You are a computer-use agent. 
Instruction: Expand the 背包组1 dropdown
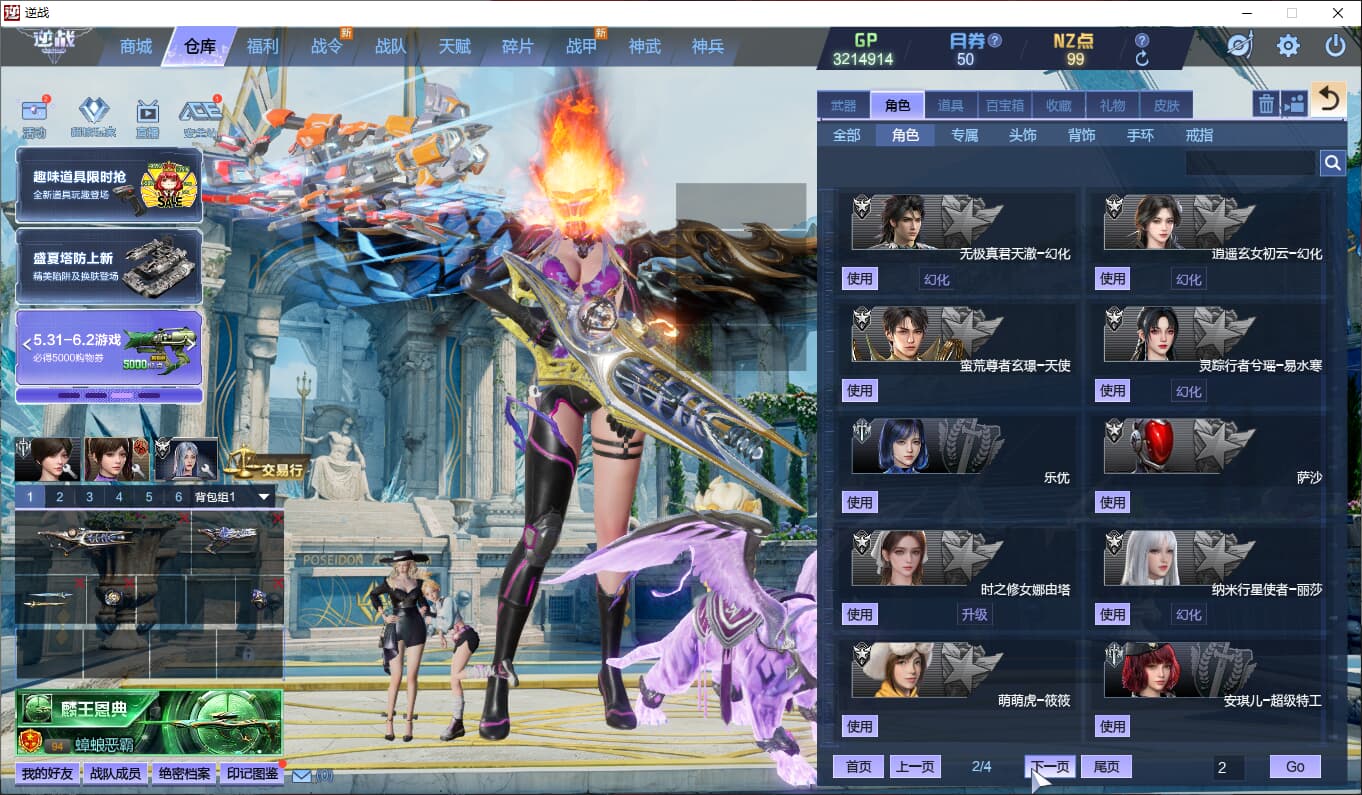(x=264, y=497)
